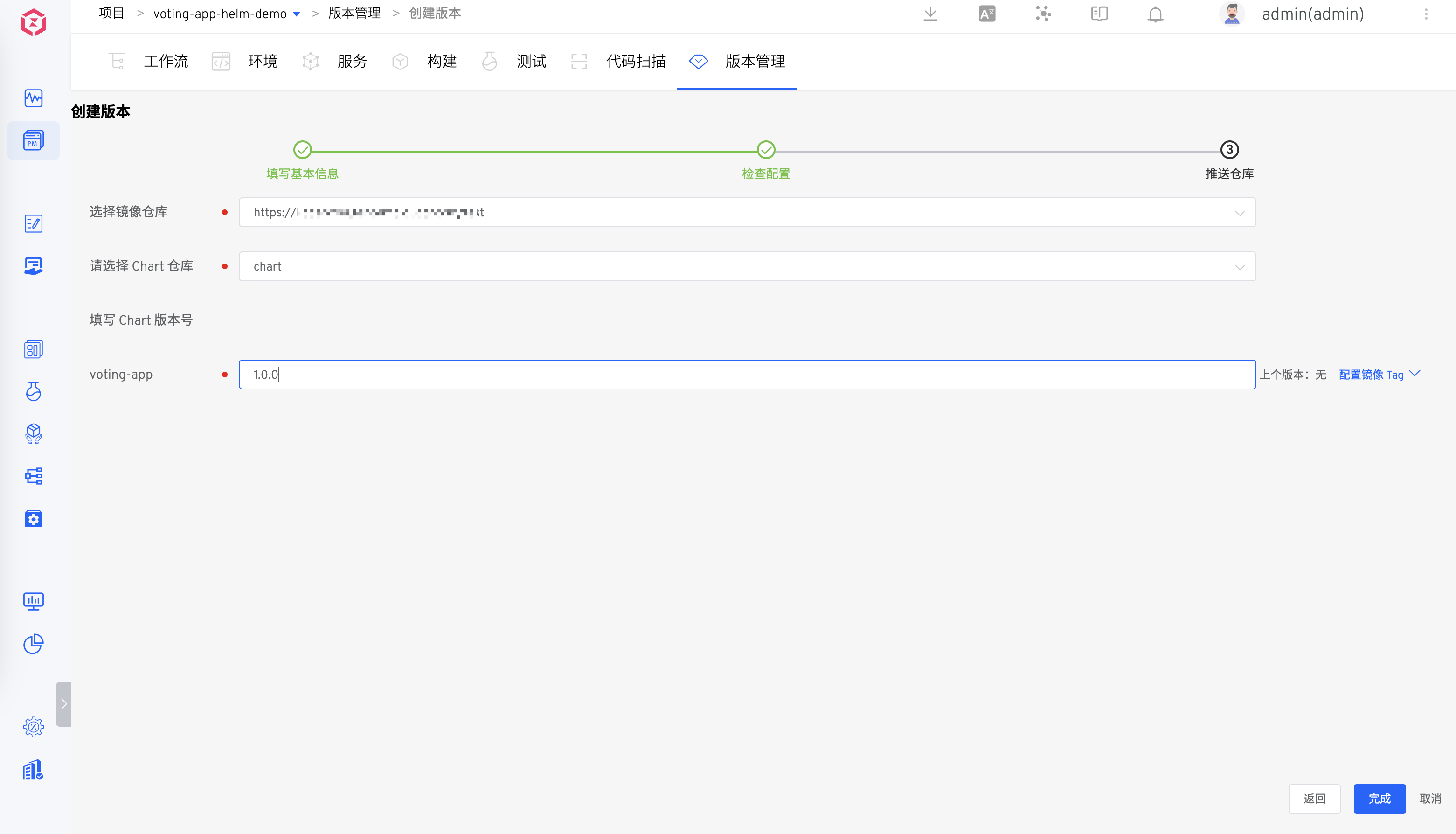Expand the collapsed sidebar arrow
1456x834 pixels.
point(63,704)
